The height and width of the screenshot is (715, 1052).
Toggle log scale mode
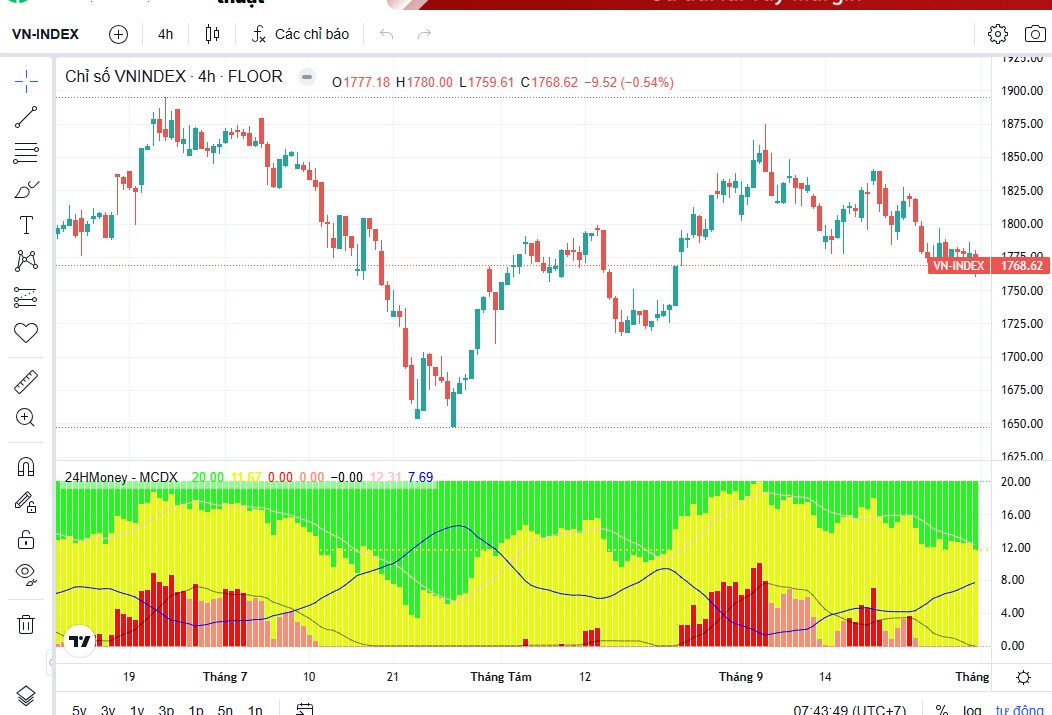(x=971, y=710)
